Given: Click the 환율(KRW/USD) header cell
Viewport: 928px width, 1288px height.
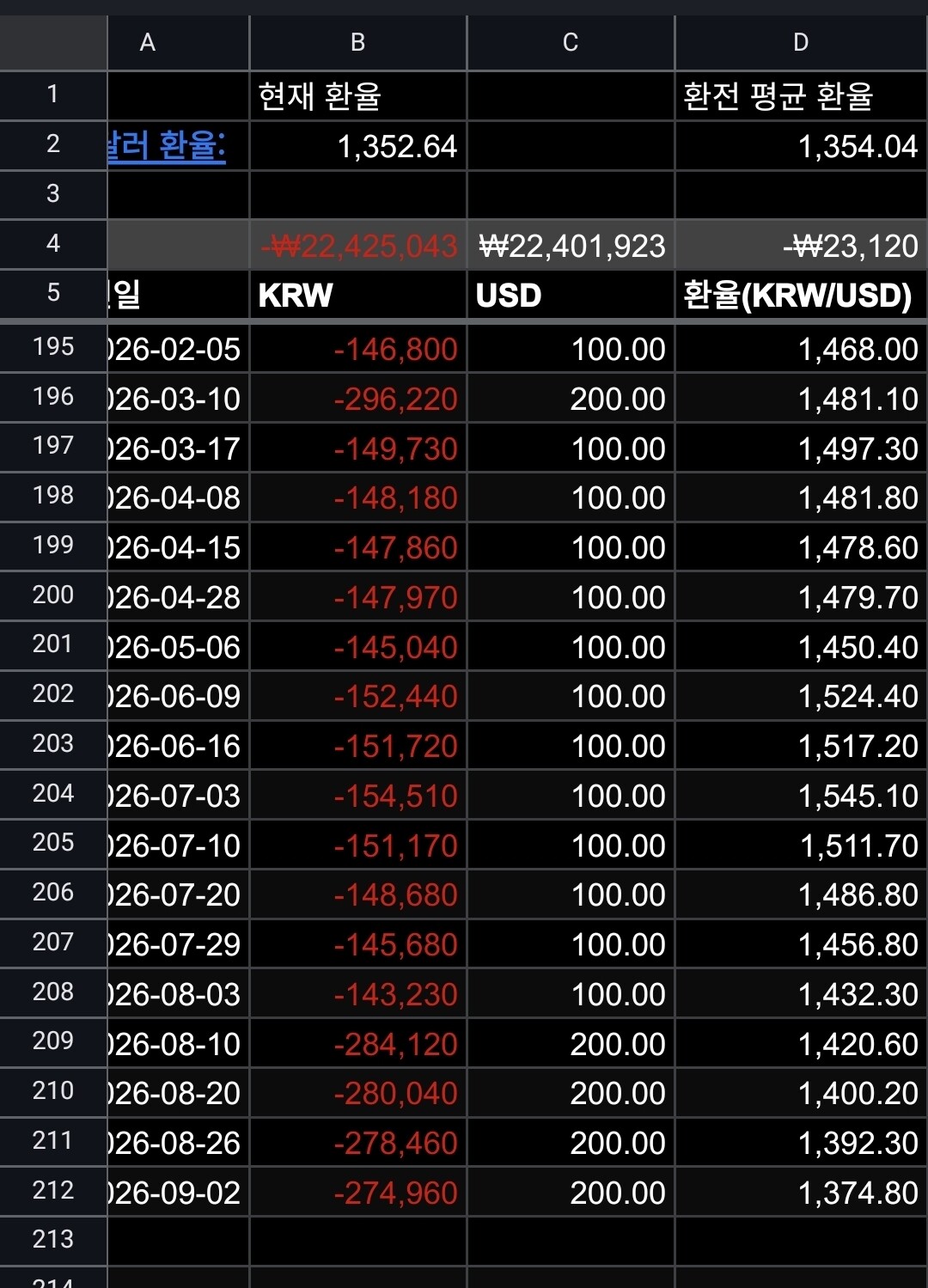Looking at the screenshot, I should [x=801, y=295].
